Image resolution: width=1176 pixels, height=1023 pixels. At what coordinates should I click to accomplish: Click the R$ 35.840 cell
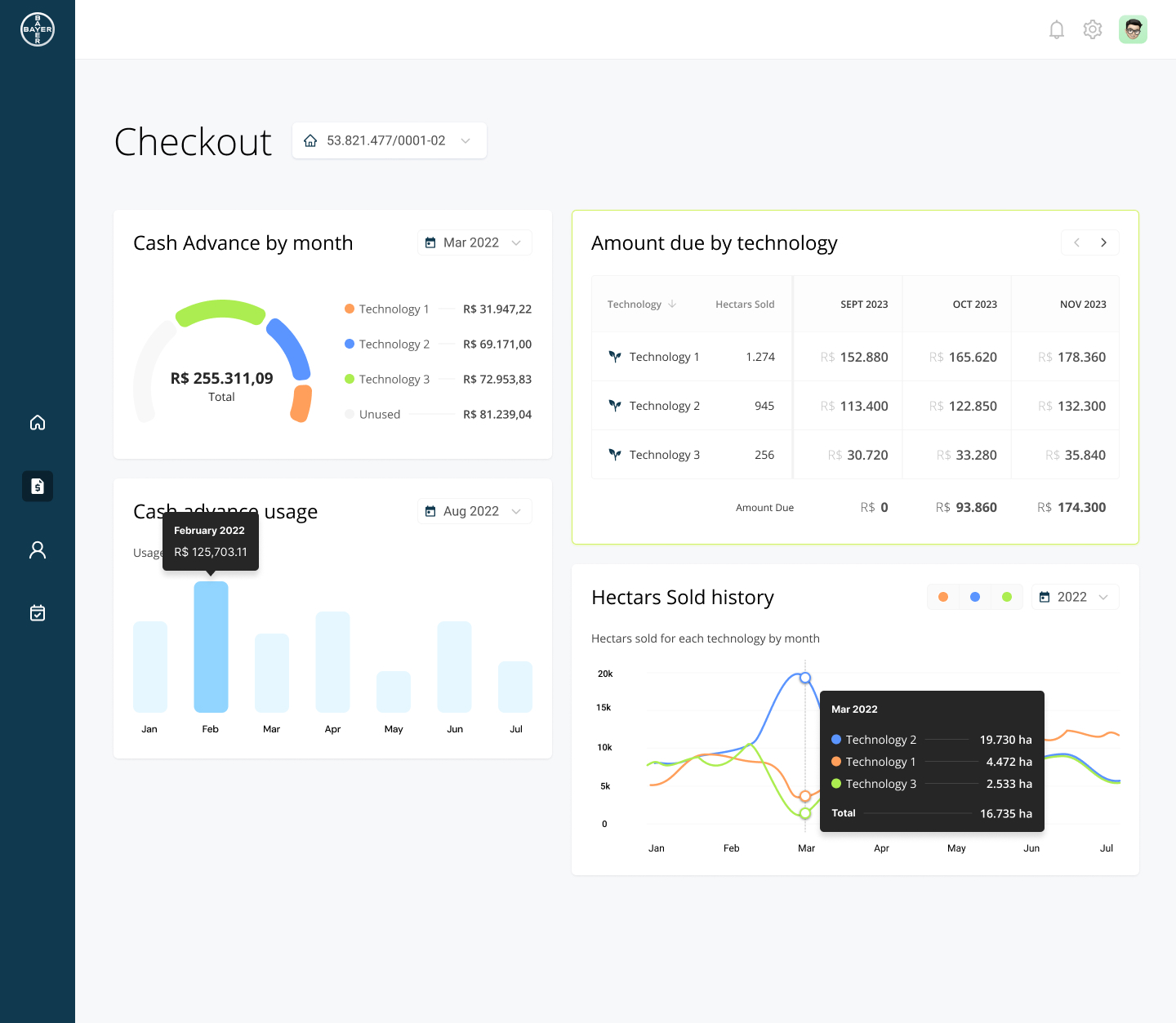[x=1076, y=455]
